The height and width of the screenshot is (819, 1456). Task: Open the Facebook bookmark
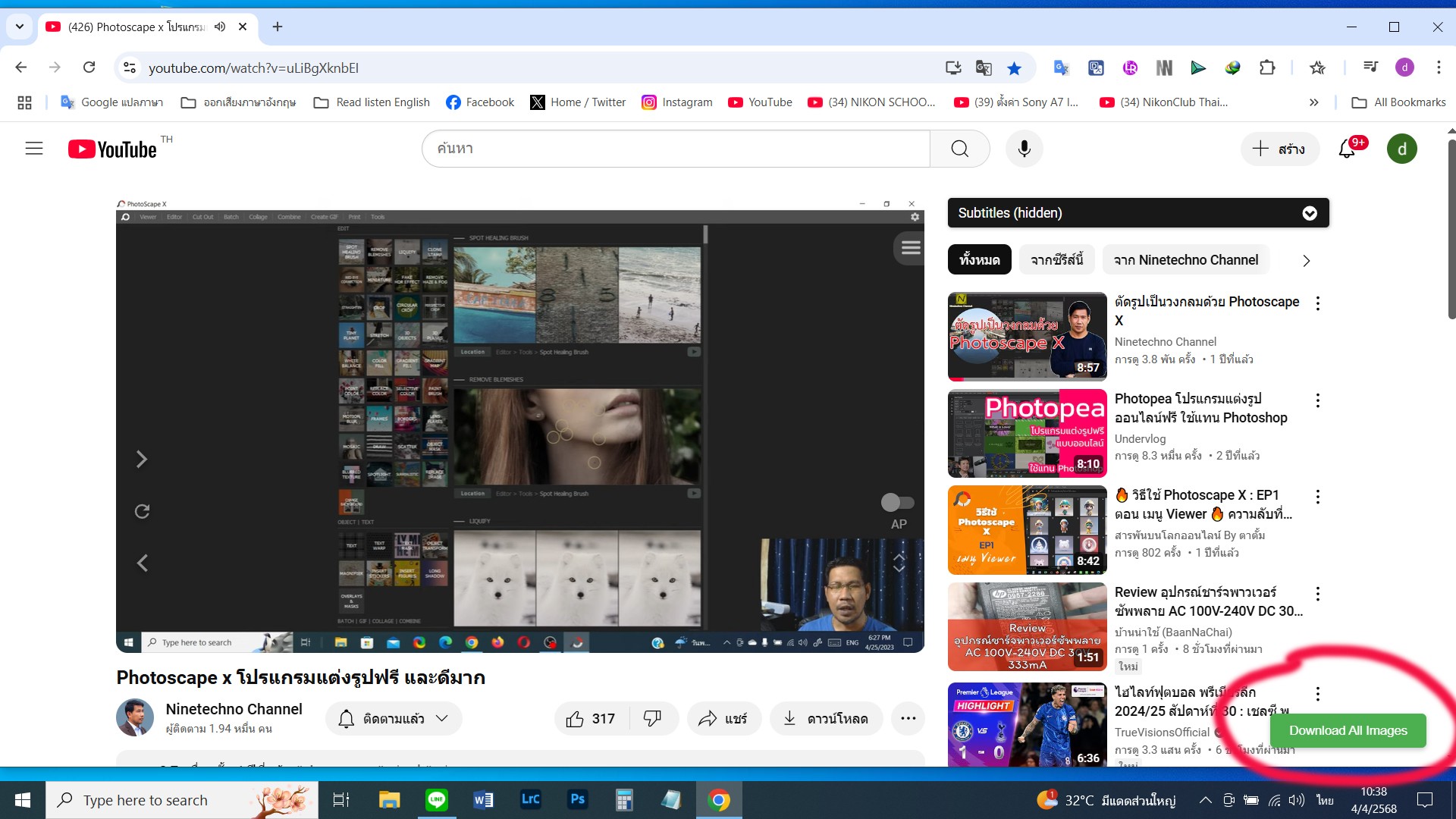tap(480, 102)
